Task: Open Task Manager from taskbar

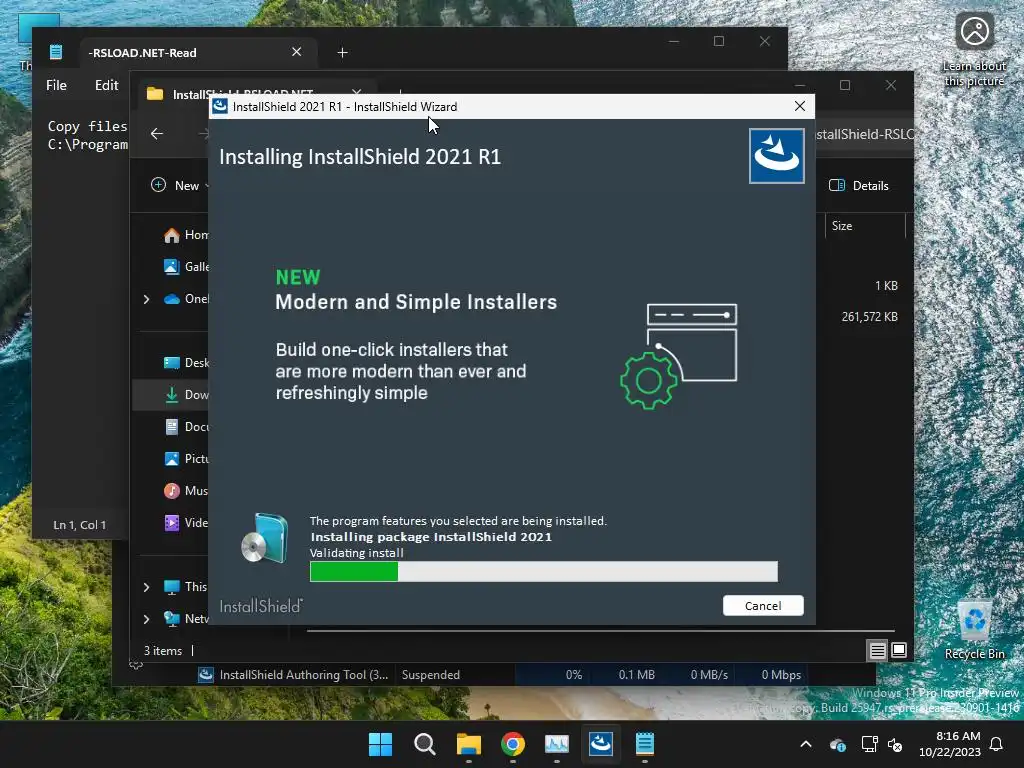Action: pos(556,744)
